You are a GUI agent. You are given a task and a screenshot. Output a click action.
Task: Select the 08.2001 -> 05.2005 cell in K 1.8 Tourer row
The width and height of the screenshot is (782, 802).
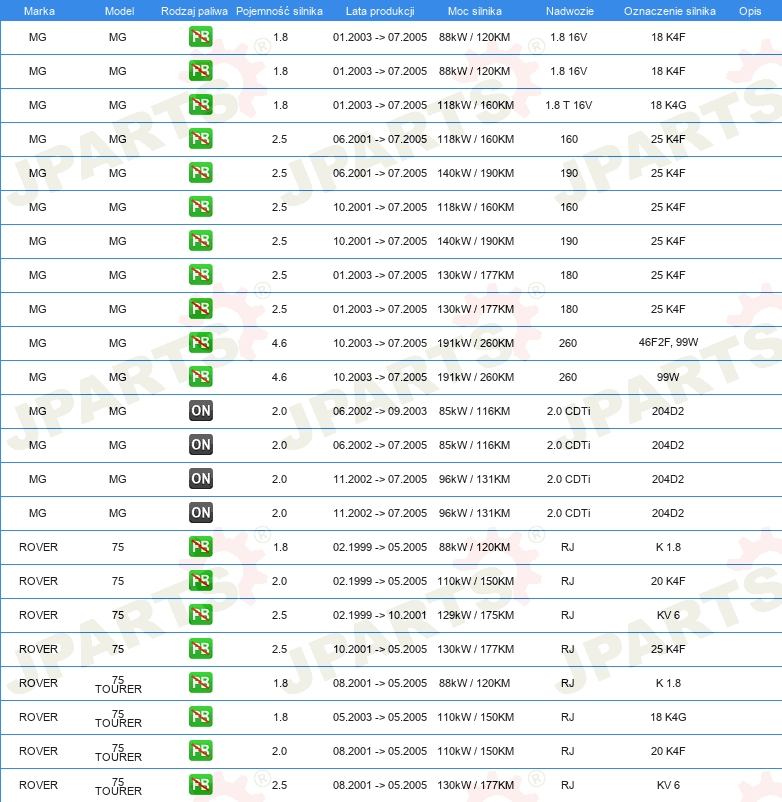pyautogui.click(x=380, y=683)
